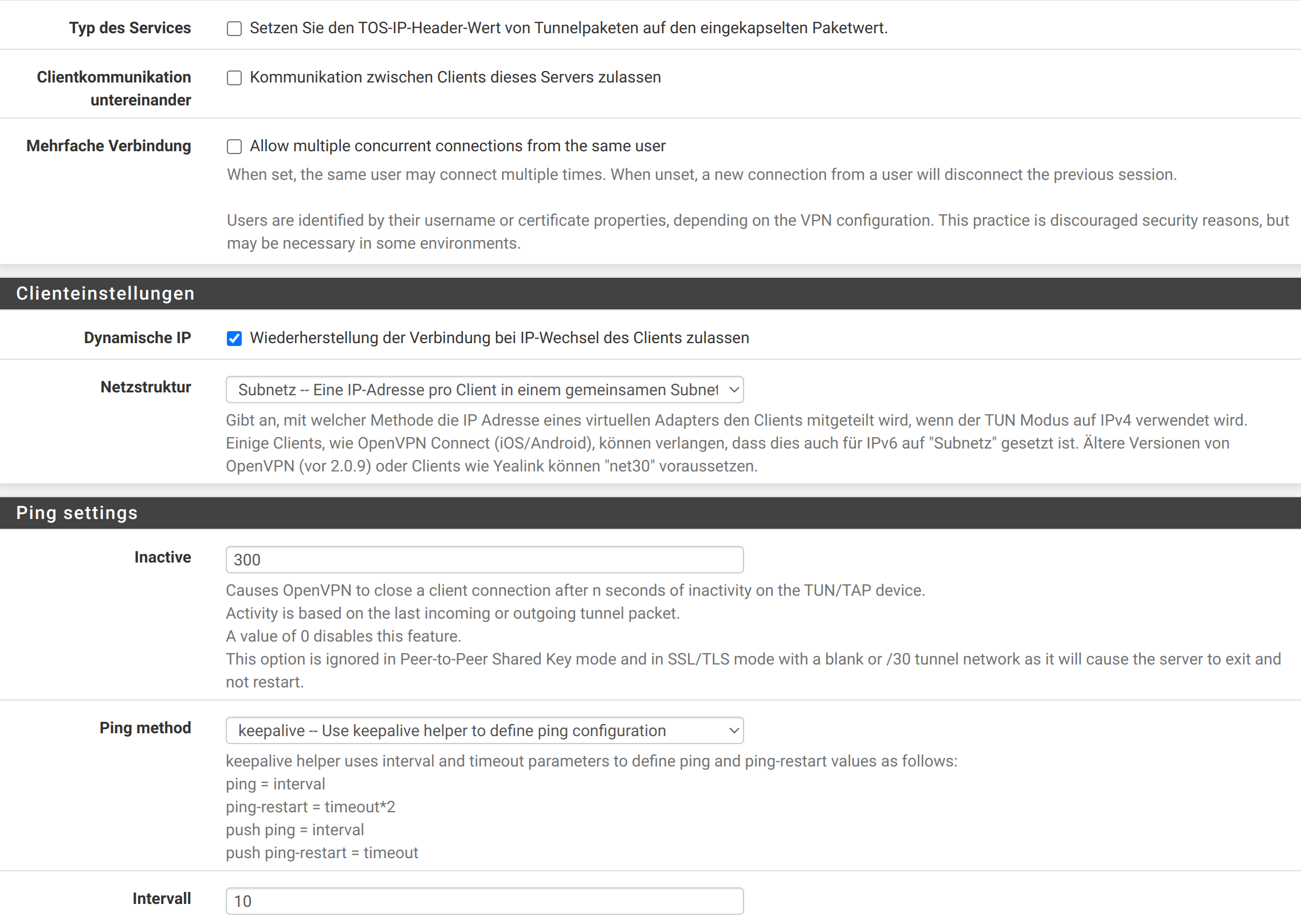This screenshot has width=1301, height=924.
Task: Enable the TOS IP header checkbox
Action: click(x=234, y=29)
